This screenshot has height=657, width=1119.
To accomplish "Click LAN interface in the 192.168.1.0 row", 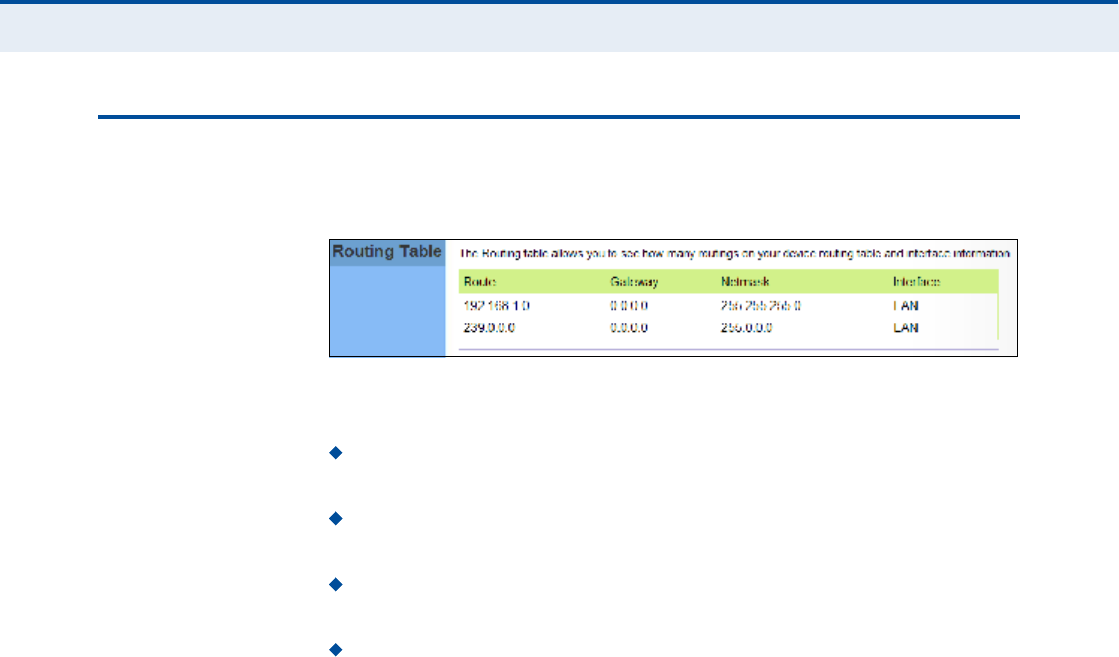I will click(x=906, y=305).
